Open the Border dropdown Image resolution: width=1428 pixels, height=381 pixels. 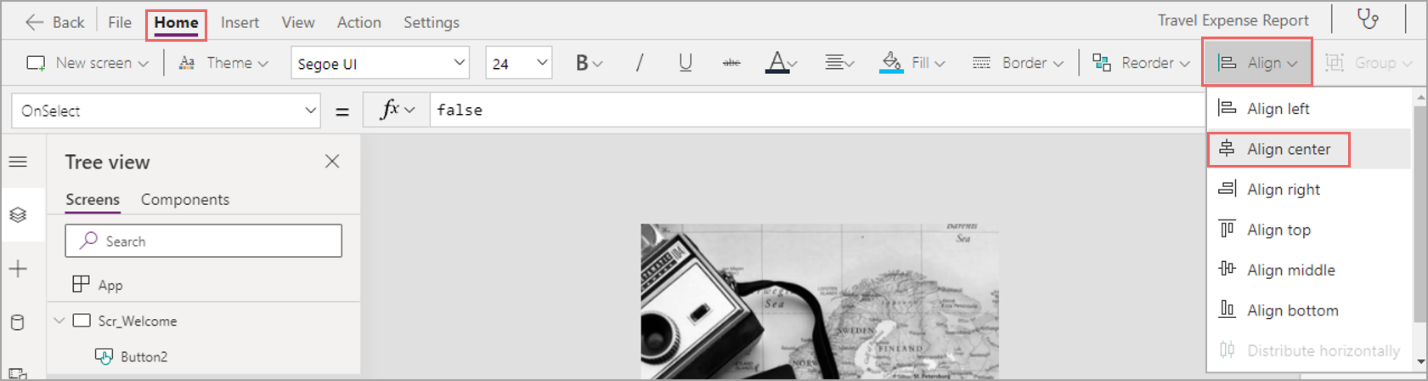pyautogui.click(x=1018, y=63)
